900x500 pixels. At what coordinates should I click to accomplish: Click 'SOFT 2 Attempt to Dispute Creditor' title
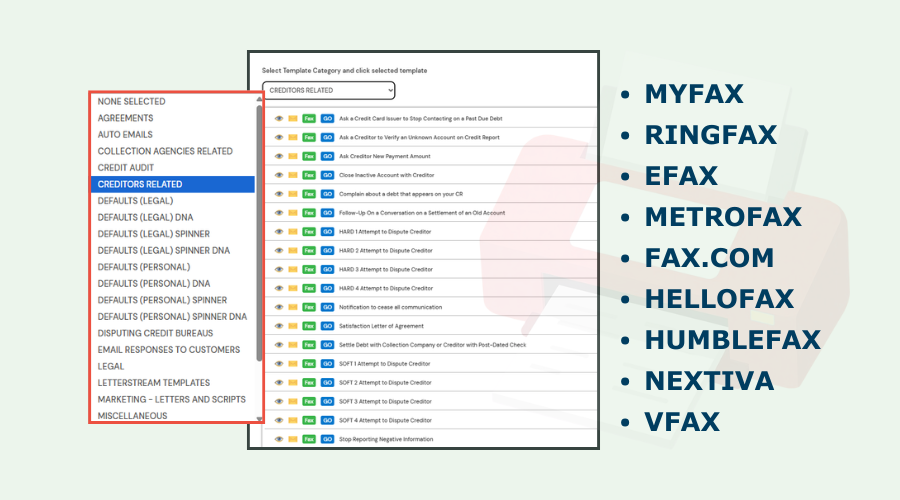(385, 382)
